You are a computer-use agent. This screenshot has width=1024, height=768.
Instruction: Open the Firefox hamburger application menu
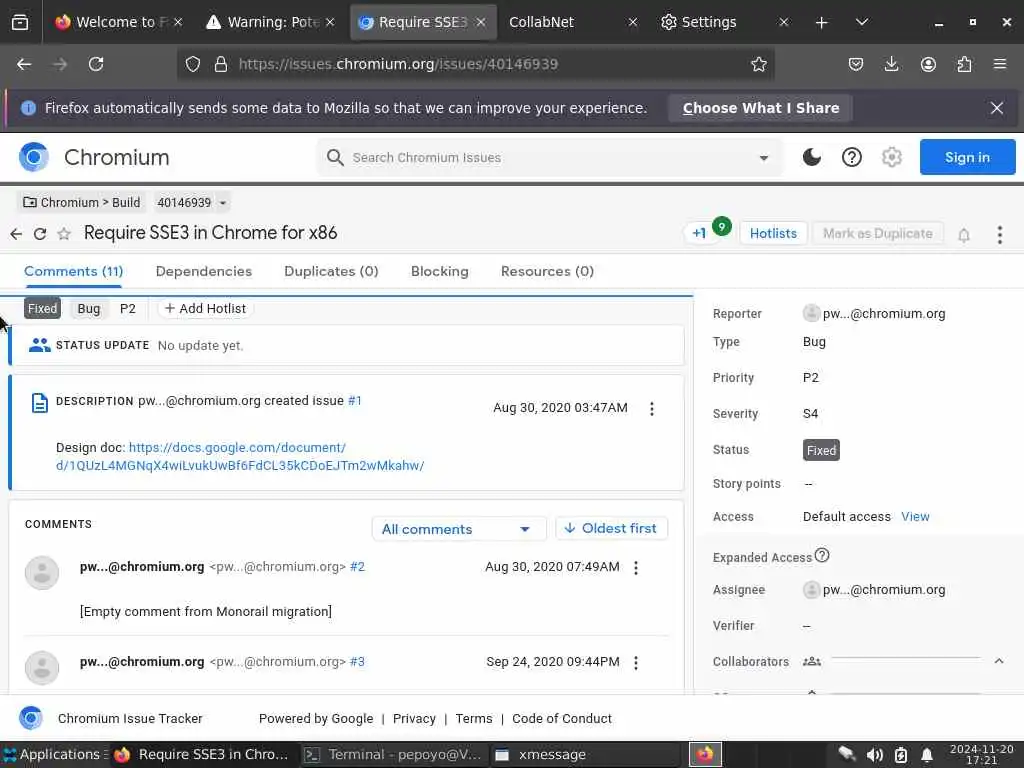(x=1000, y=64)
